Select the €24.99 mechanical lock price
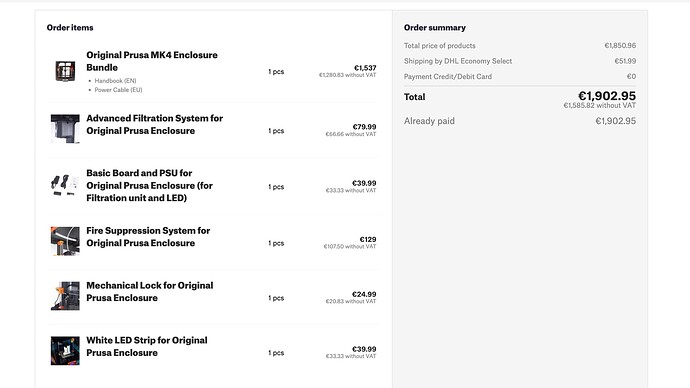 tap(364, 294)
